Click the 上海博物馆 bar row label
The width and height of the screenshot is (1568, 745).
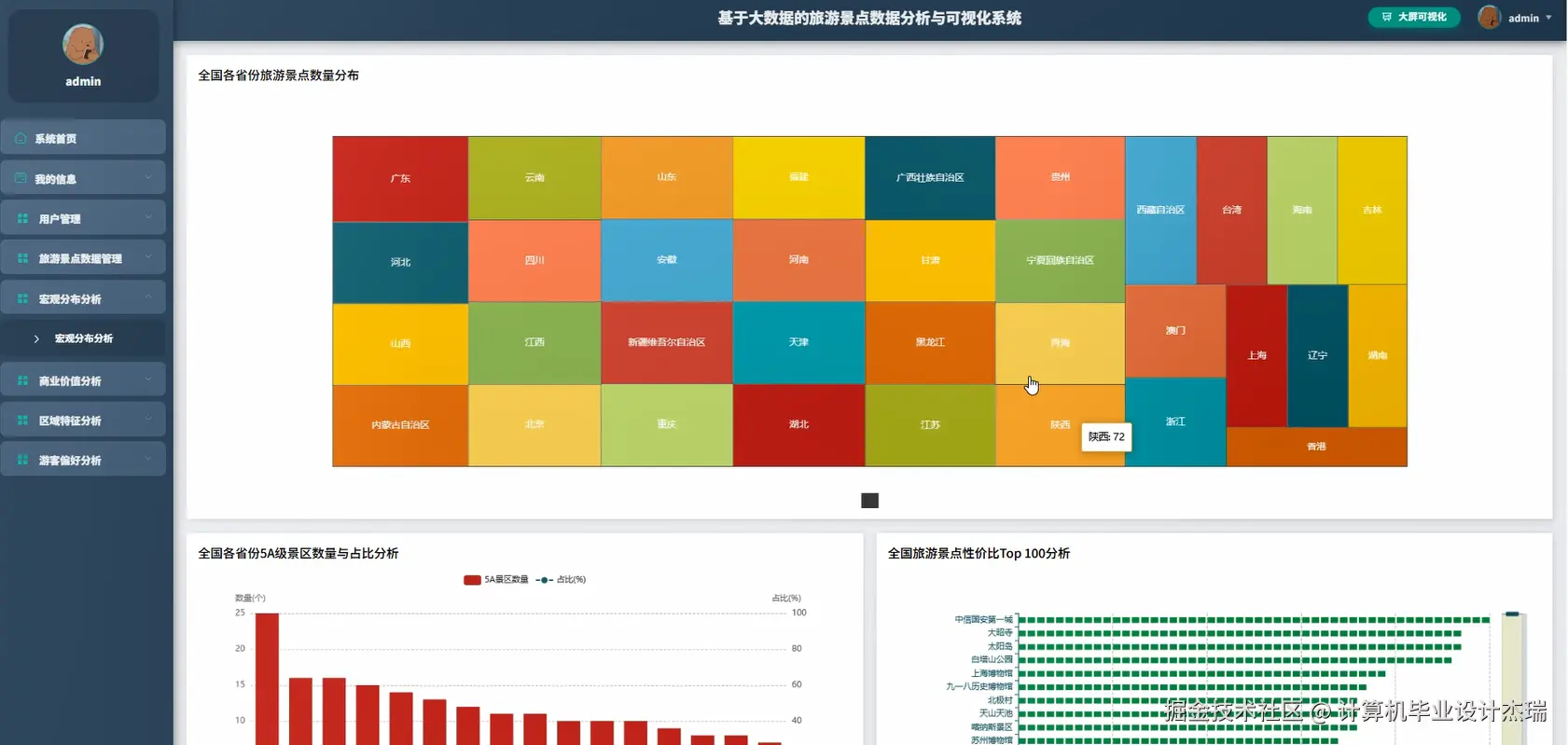(992, 673)
